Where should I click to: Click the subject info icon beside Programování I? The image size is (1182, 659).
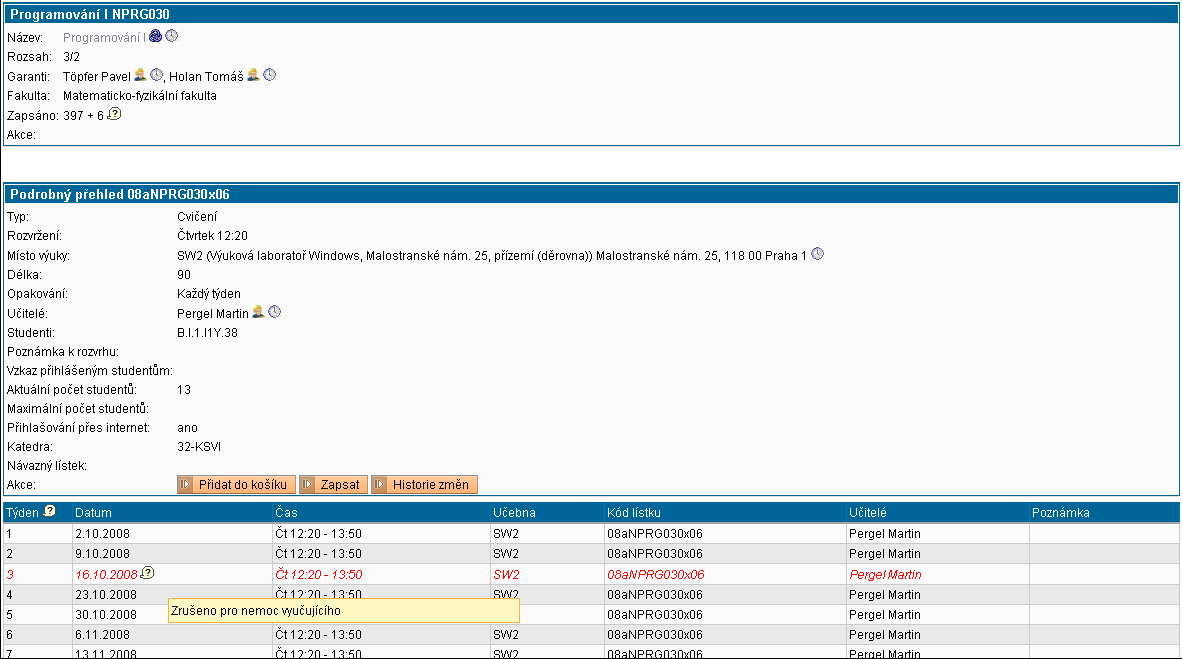pos(156,37)
